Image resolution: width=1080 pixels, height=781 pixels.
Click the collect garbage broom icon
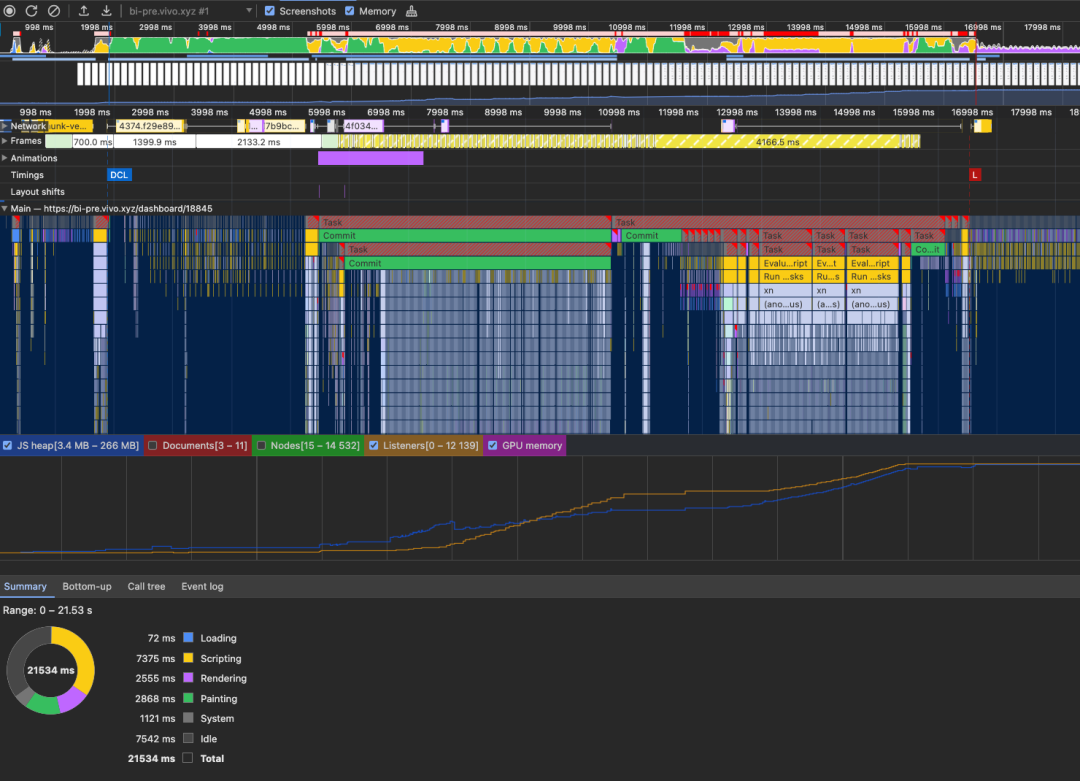(411, 11)
